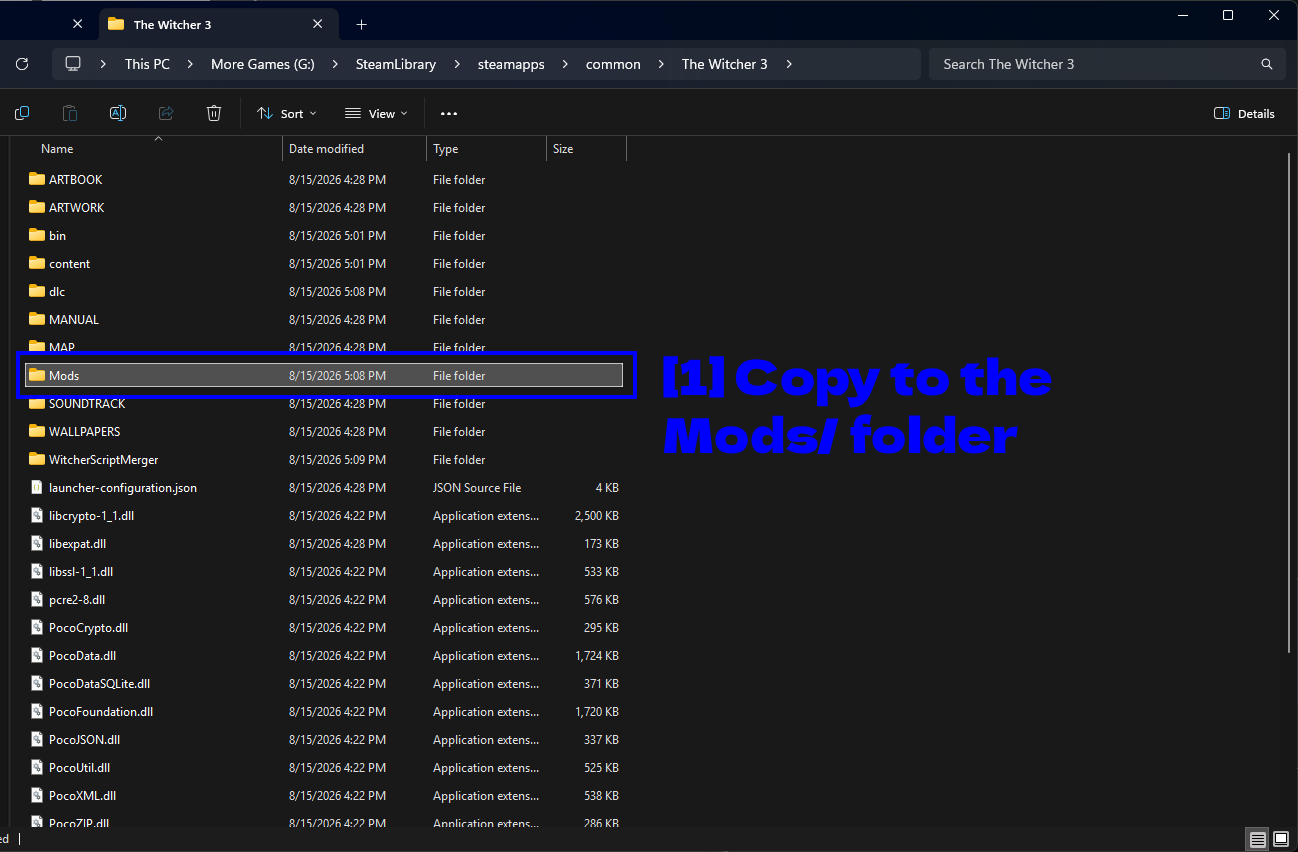Expand the chevron after common in the path
This screenshot has width=1298, height=852.
[661, 64]
